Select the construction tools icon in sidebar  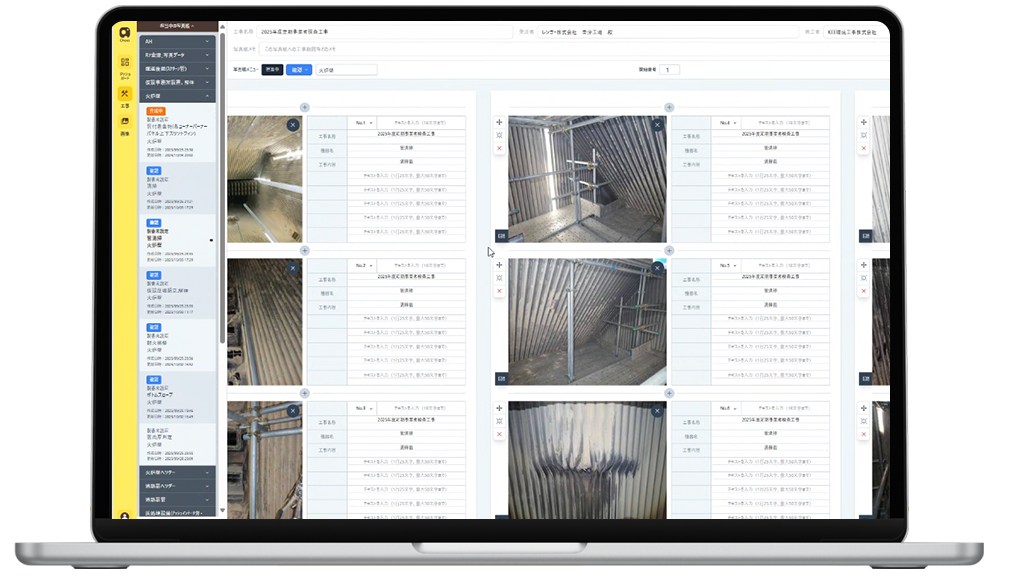point(124,95)
